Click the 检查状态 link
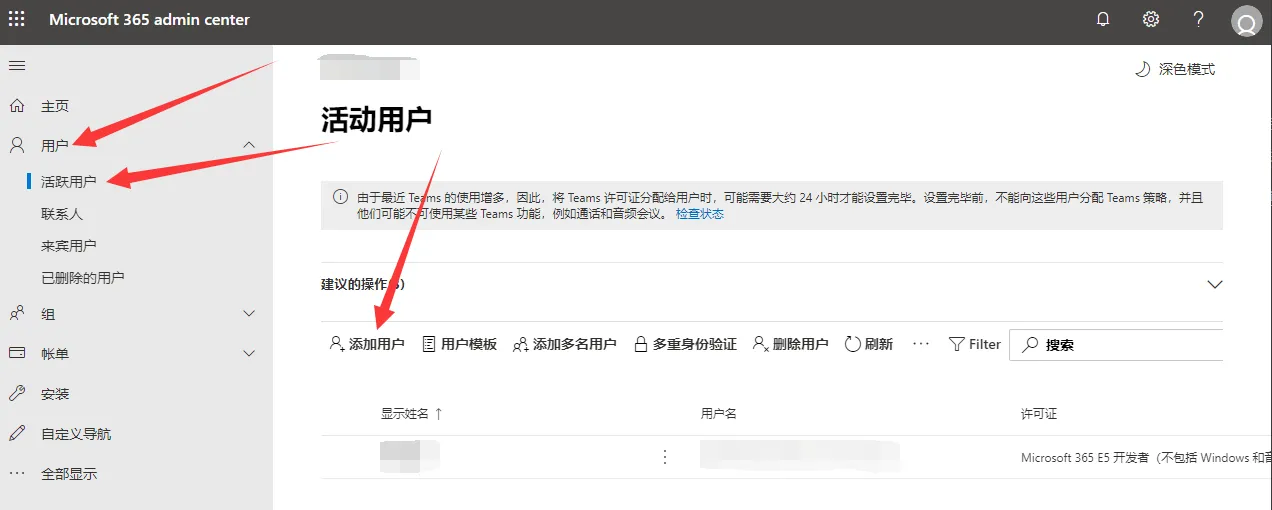This screenshot has height=510, width=1272. pyautogui.click(x=700, y=214)
